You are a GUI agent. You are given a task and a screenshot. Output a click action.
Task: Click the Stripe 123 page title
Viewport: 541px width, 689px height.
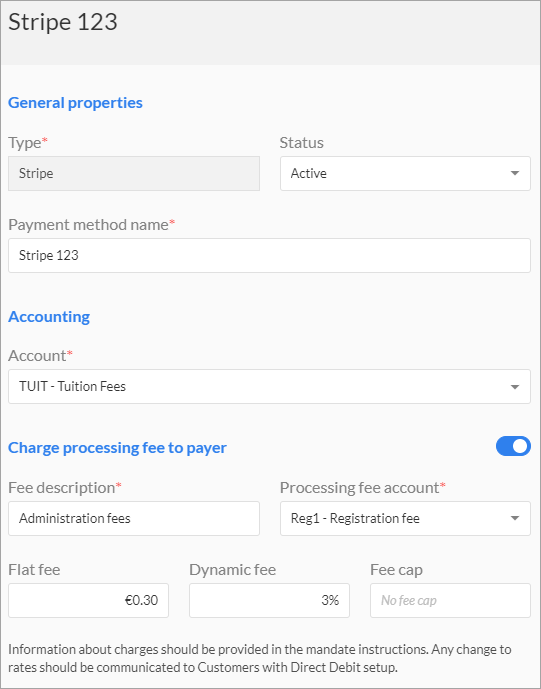point(63,22)
